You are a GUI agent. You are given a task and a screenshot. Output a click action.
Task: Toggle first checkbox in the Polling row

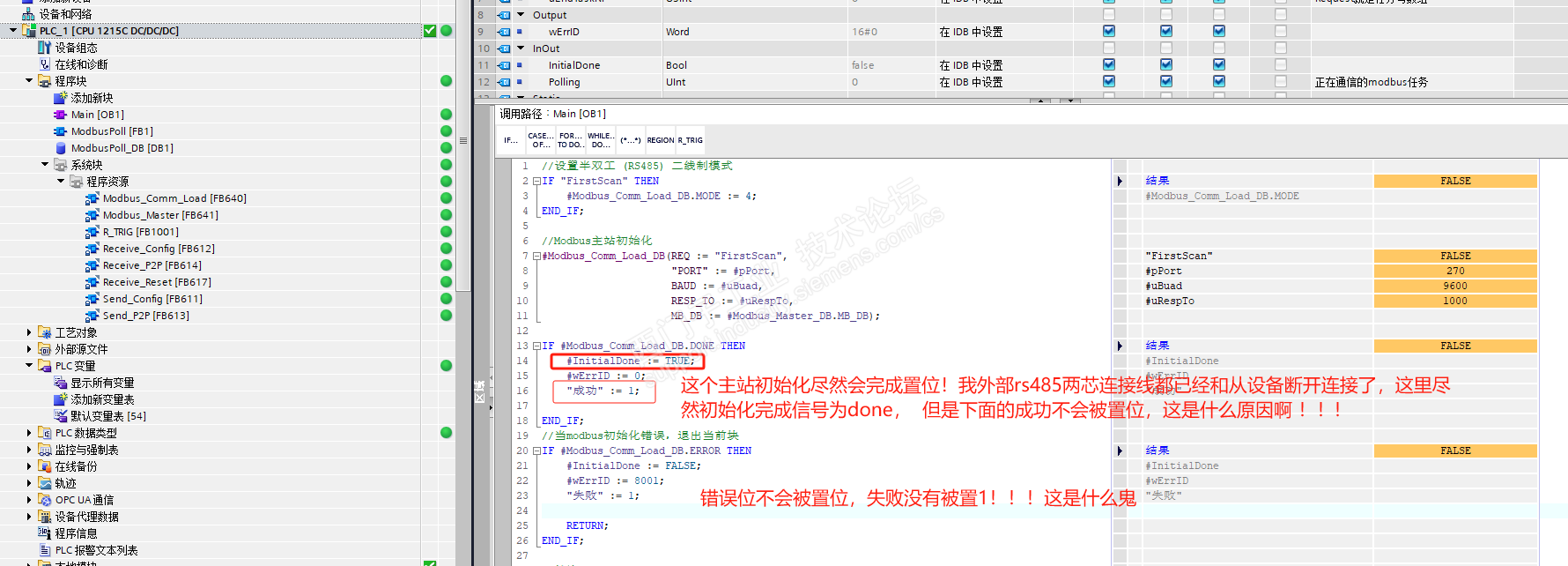tap(1109, 81)
